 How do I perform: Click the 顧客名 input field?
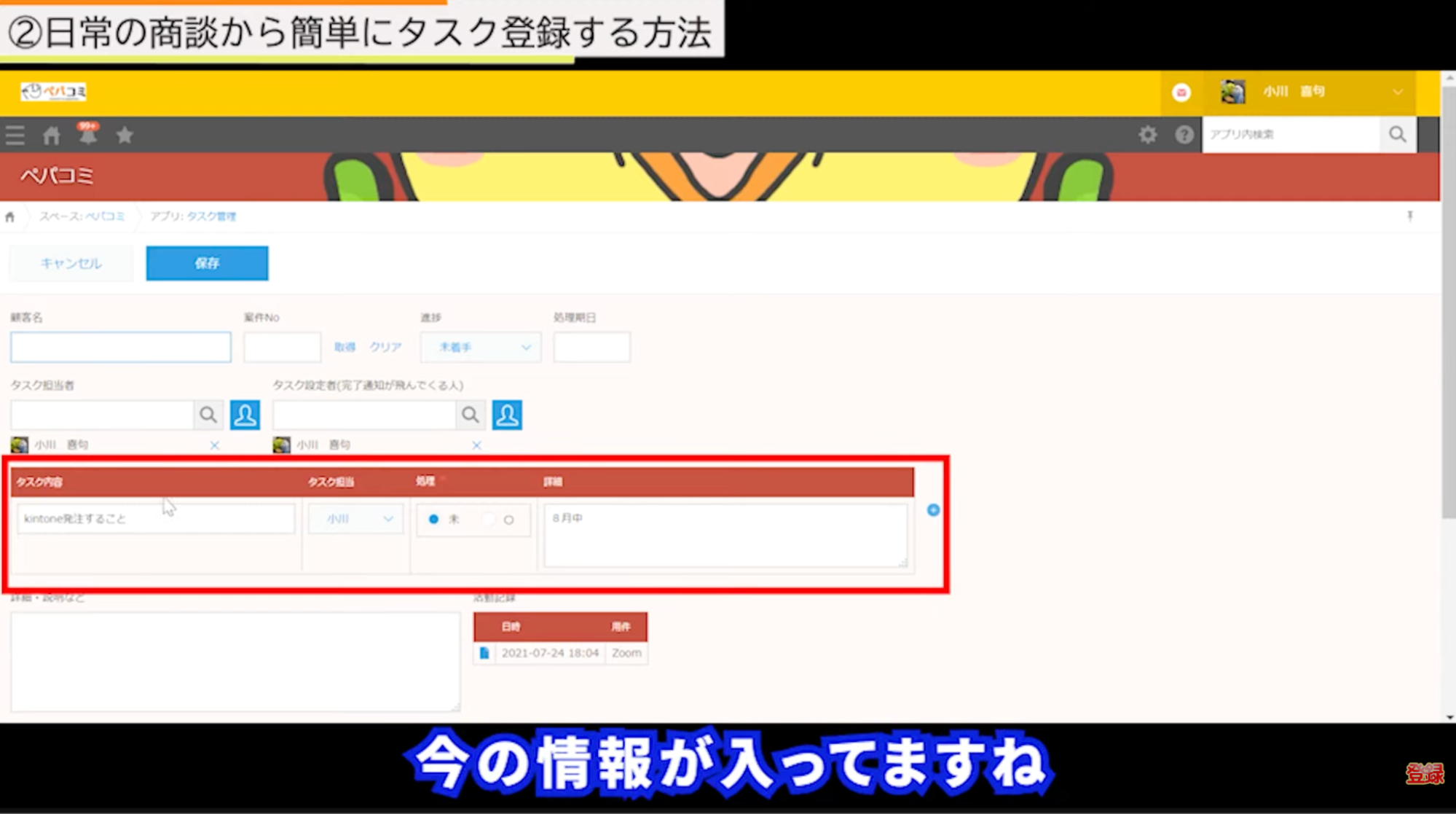point(121,348)
